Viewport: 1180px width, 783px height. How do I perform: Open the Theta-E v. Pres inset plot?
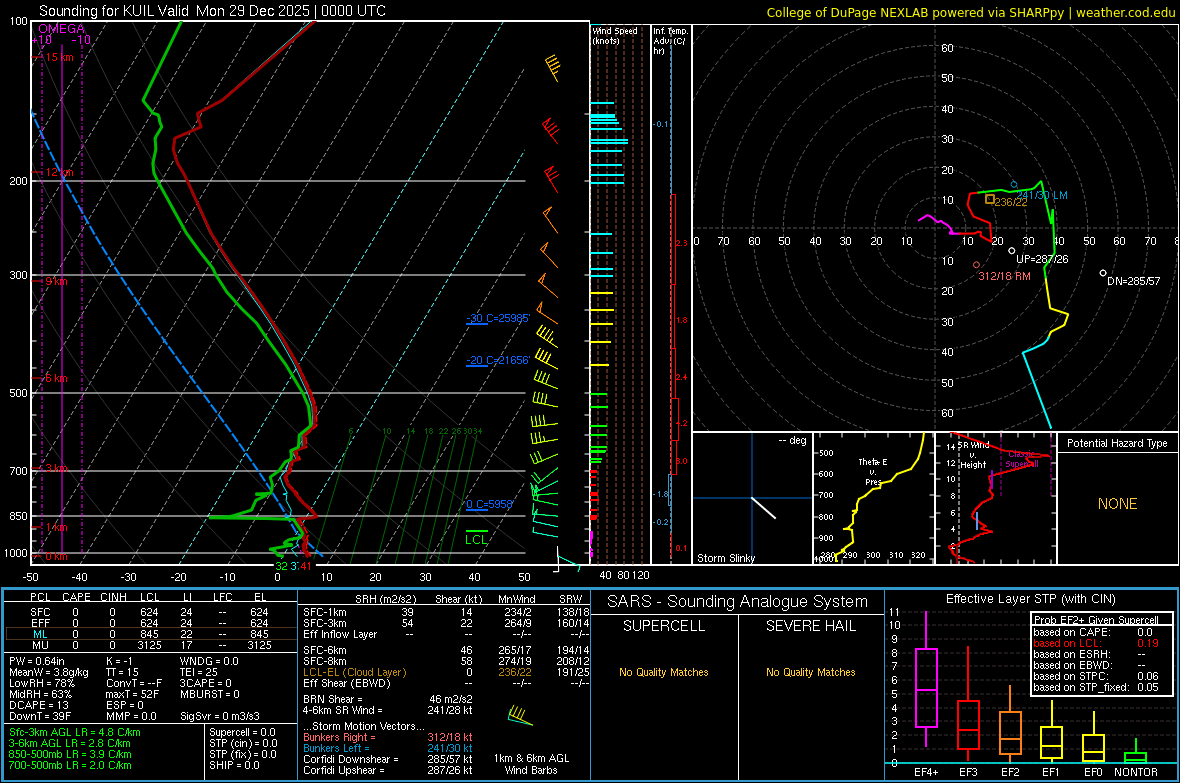point(873,498)
